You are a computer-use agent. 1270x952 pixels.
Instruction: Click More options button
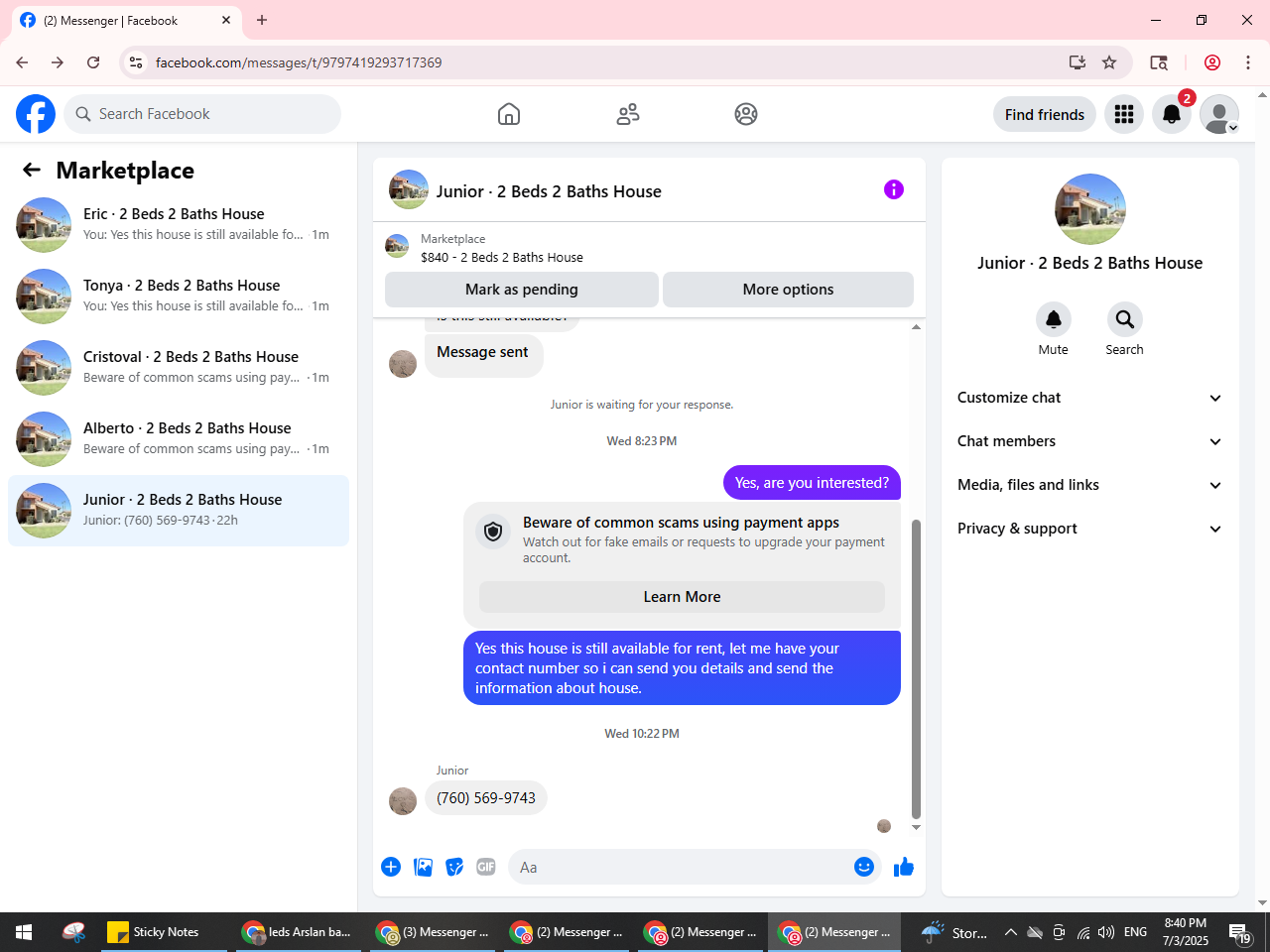click(788, 290)
